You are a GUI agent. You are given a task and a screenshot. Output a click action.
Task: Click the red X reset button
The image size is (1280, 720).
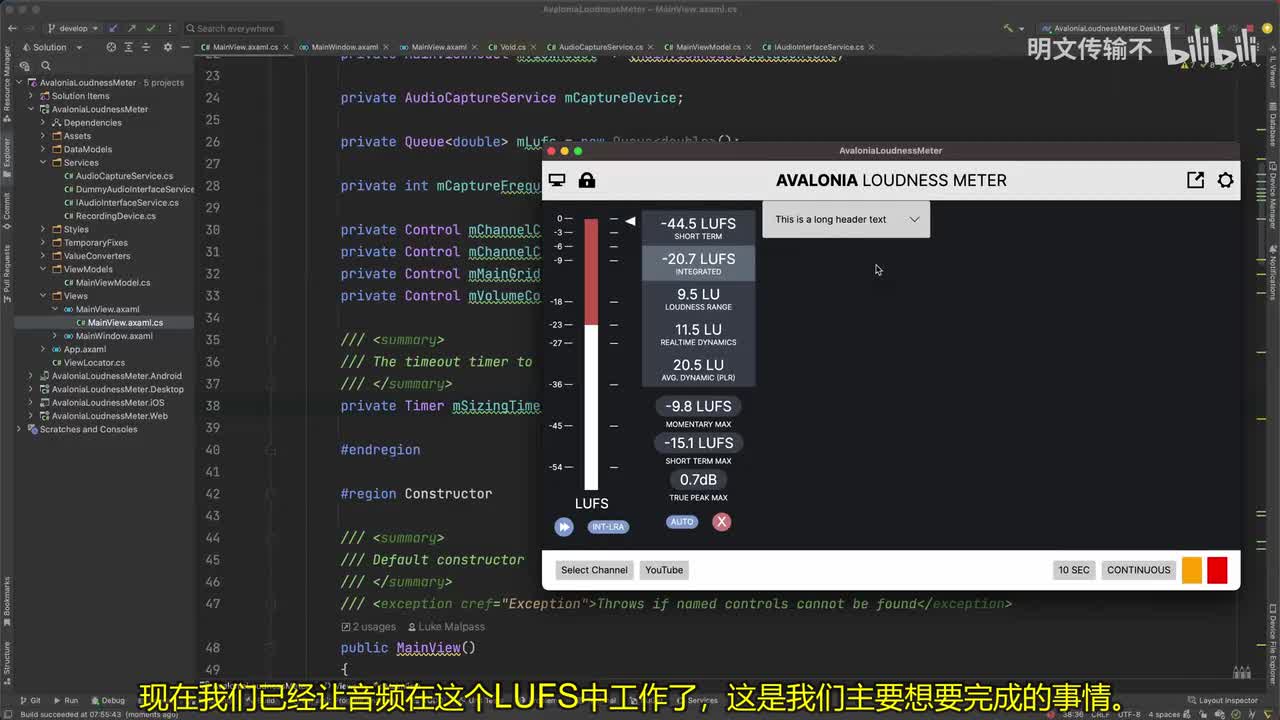[x=721, y=522]
